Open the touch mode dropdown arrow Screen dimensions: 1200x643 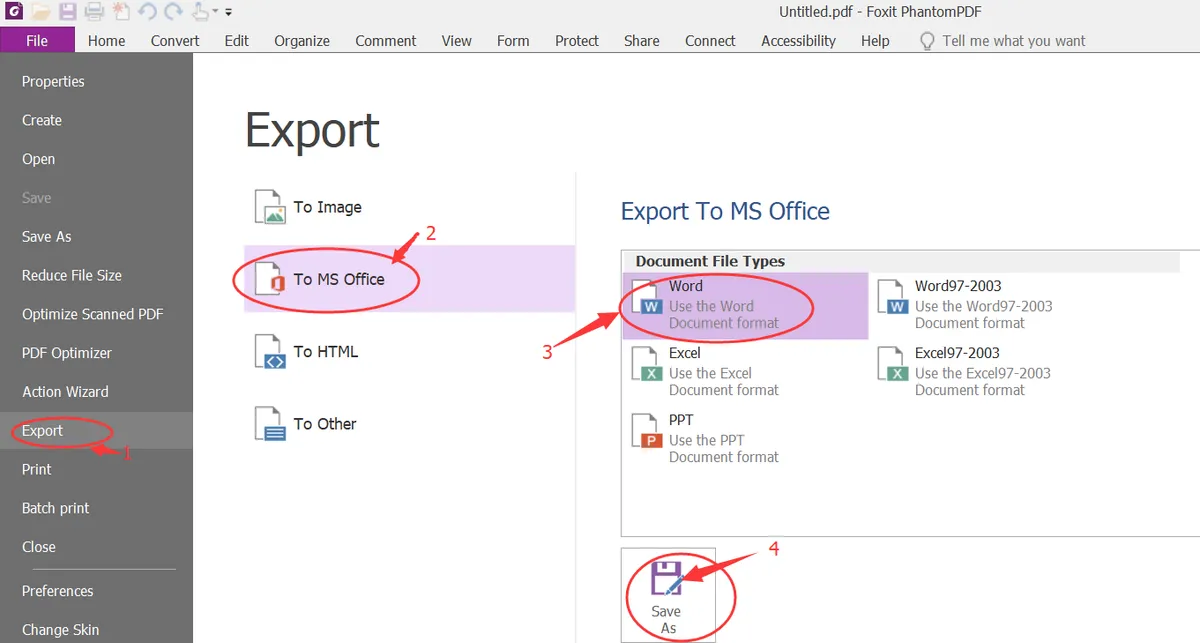click(x=215, y=13)
